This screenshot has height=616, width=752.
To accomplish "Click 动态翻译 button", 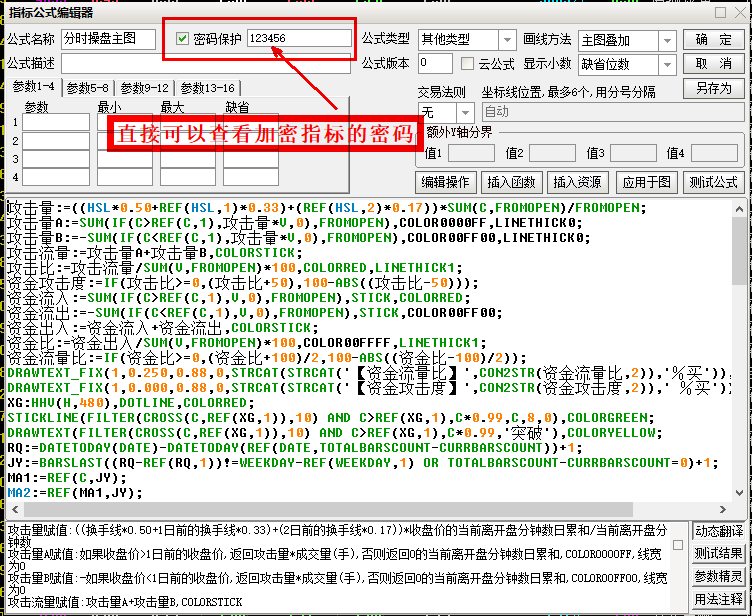I will pos(718,531).
